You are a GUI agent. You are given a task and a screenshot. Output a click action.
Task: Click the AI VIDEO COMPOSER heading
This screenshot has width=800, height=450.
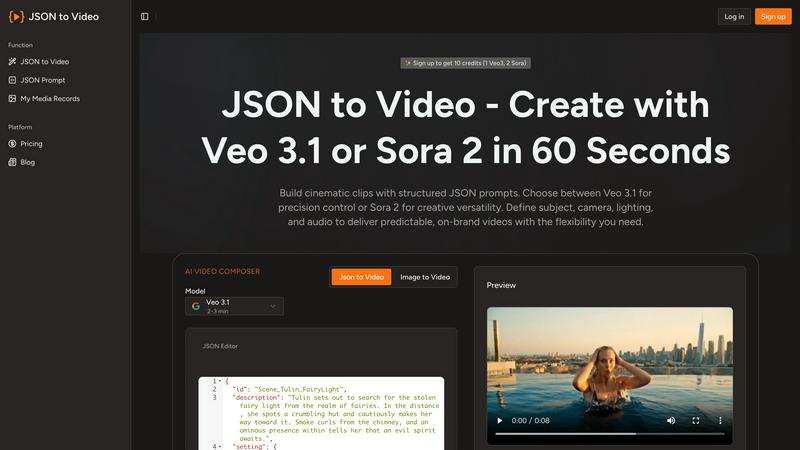point(222,271)
